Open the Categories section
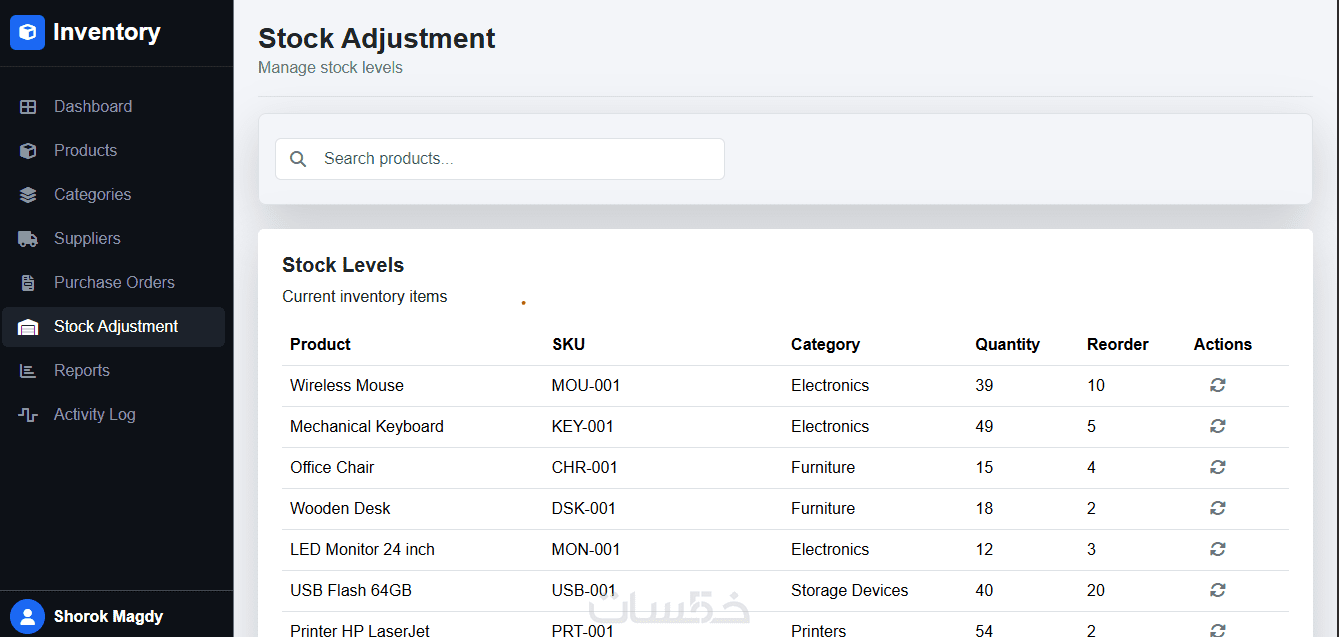This screenshot has height=637, width=1339. [x=92, y=195]
